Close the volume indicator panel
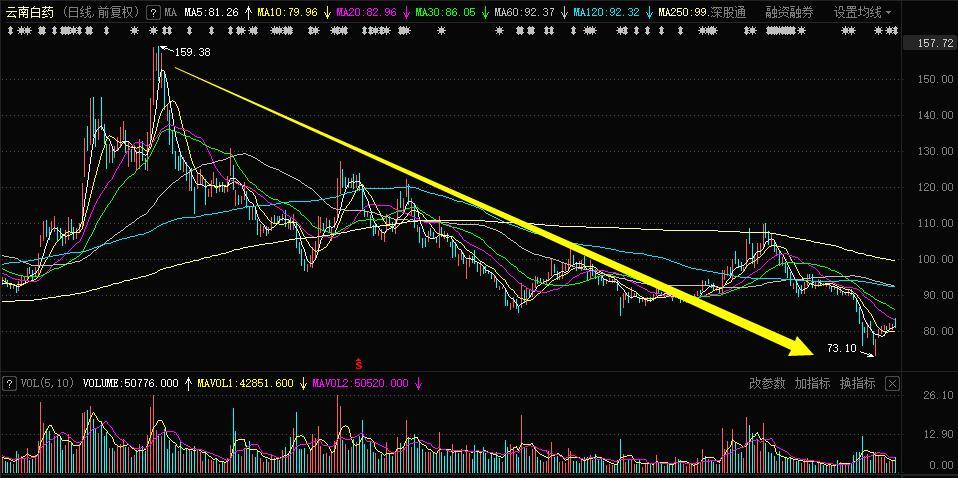 pyautogui.click(x=892, y=383)
